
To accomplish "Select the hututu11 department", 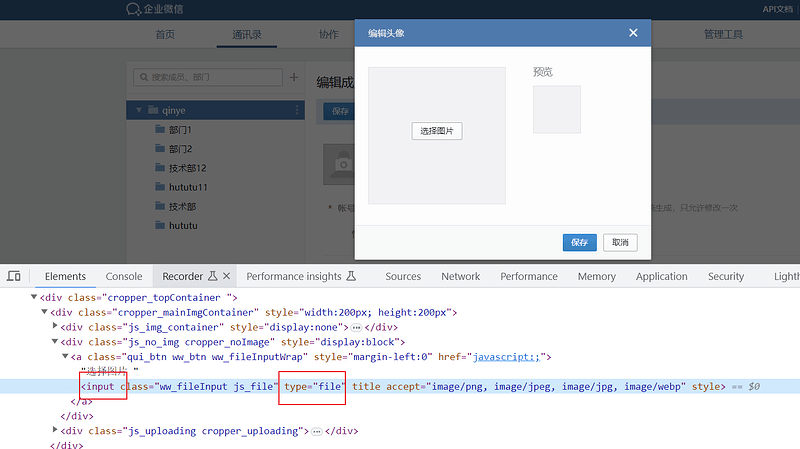I will (x=188, y=187).
